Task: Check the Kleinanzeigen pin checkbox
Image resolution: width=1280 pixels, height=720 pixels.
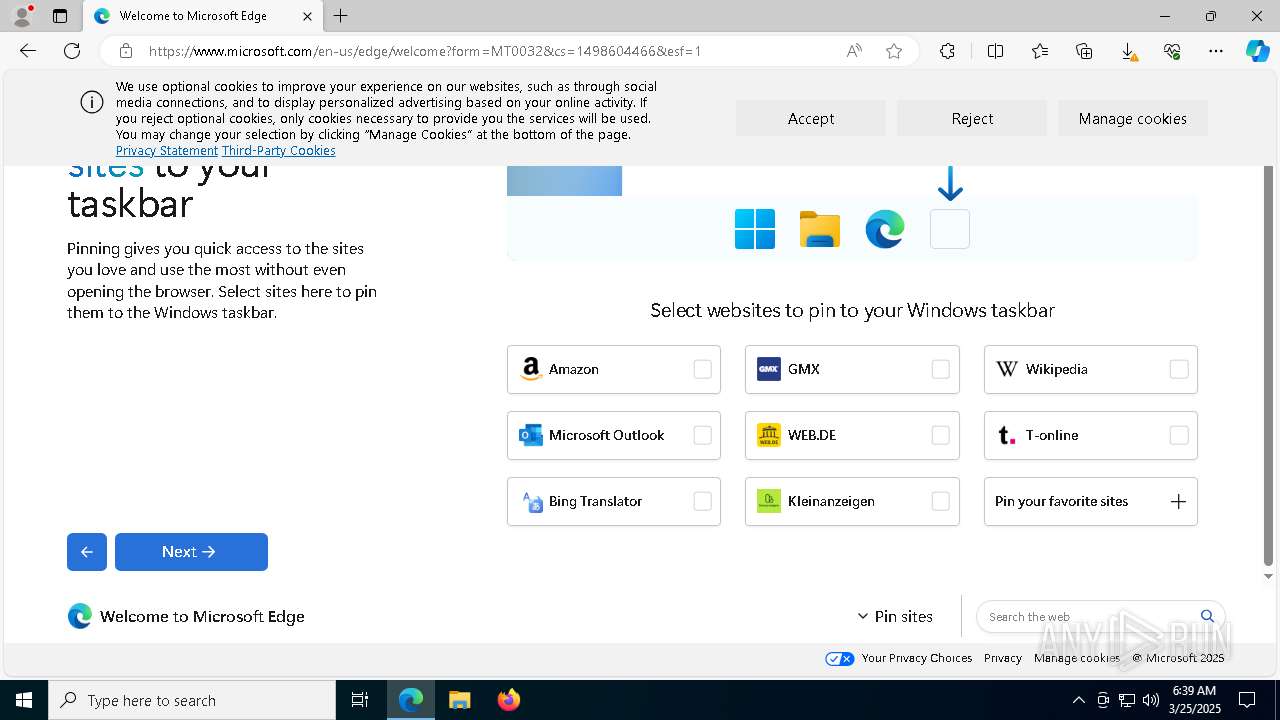Action: 940,501
